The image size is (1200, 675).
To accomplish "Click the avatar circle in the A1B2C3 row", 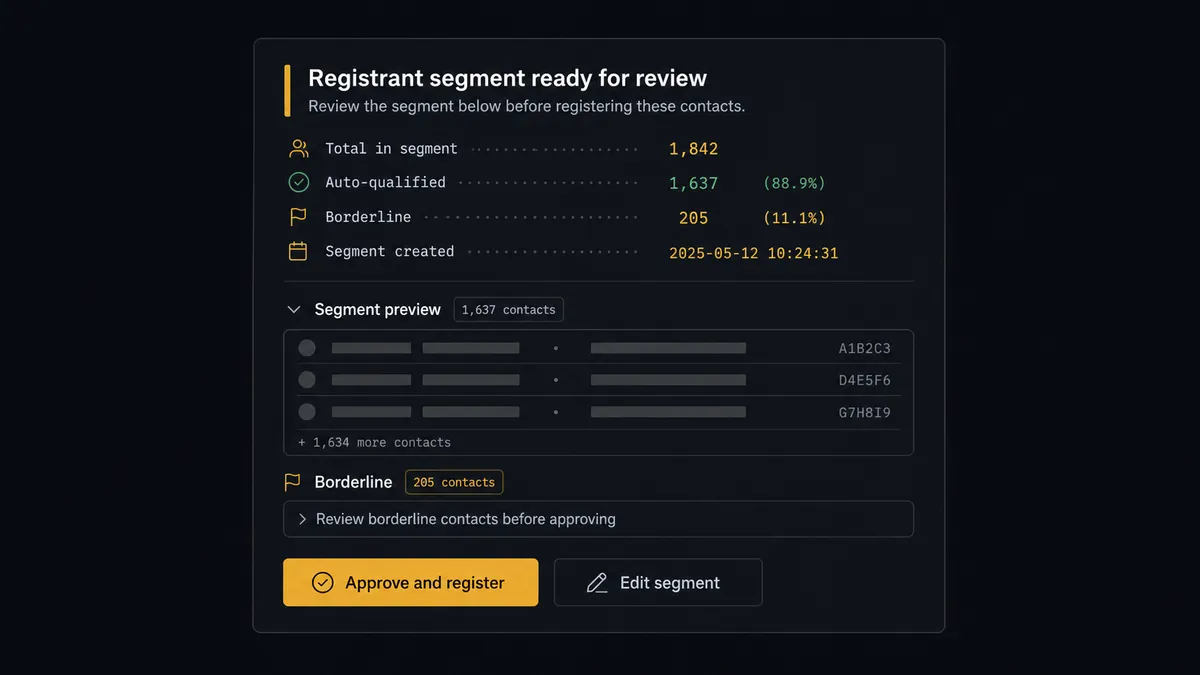I will pyautogui.click(x=307, y=348).
